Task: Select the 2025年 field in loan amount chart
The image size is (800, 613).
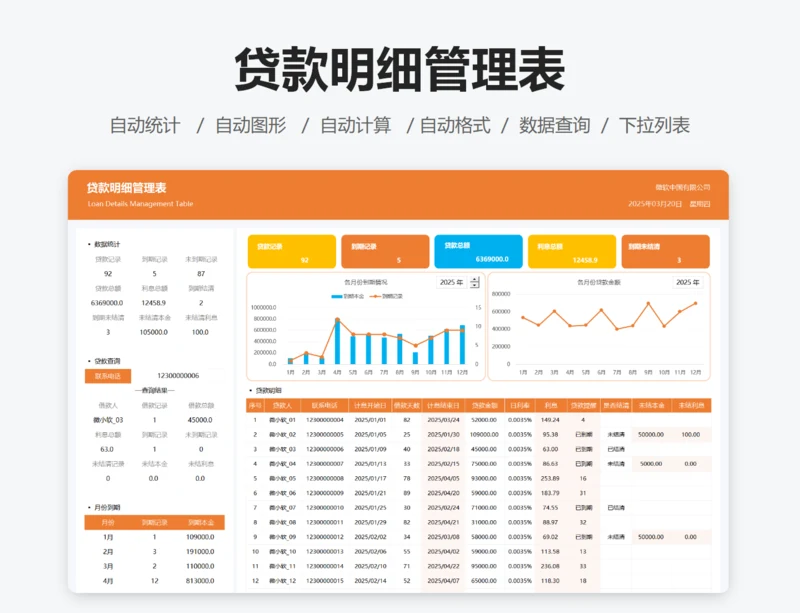Action: click(x=687, y=282)
